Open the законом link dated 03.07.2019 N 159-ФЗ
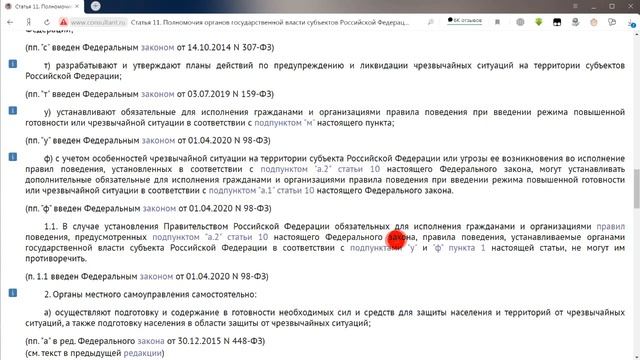 pyautogui.click(x=158, y=94)
